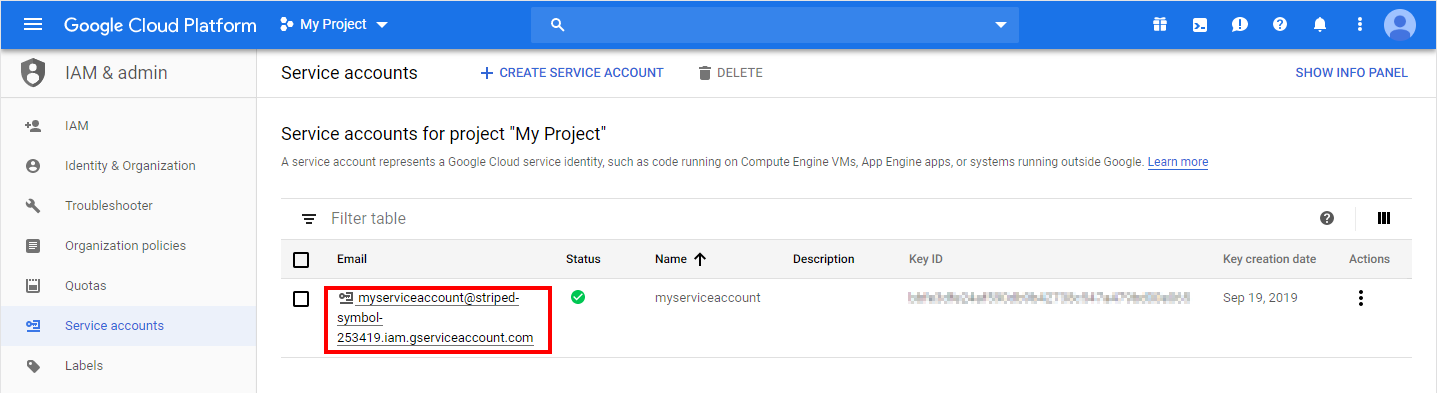Expand the search bar dropdown arrow
This screenshot has width=1437, height=393.
1000,25
